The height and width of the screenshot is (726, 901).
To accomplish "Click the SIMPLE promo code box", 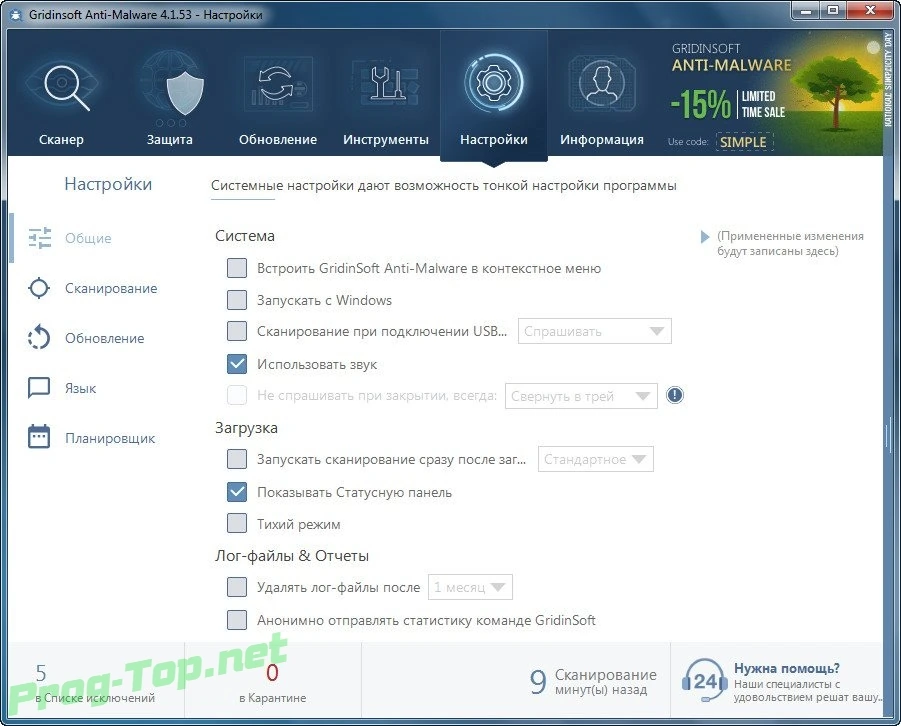I will click(744, 142).
